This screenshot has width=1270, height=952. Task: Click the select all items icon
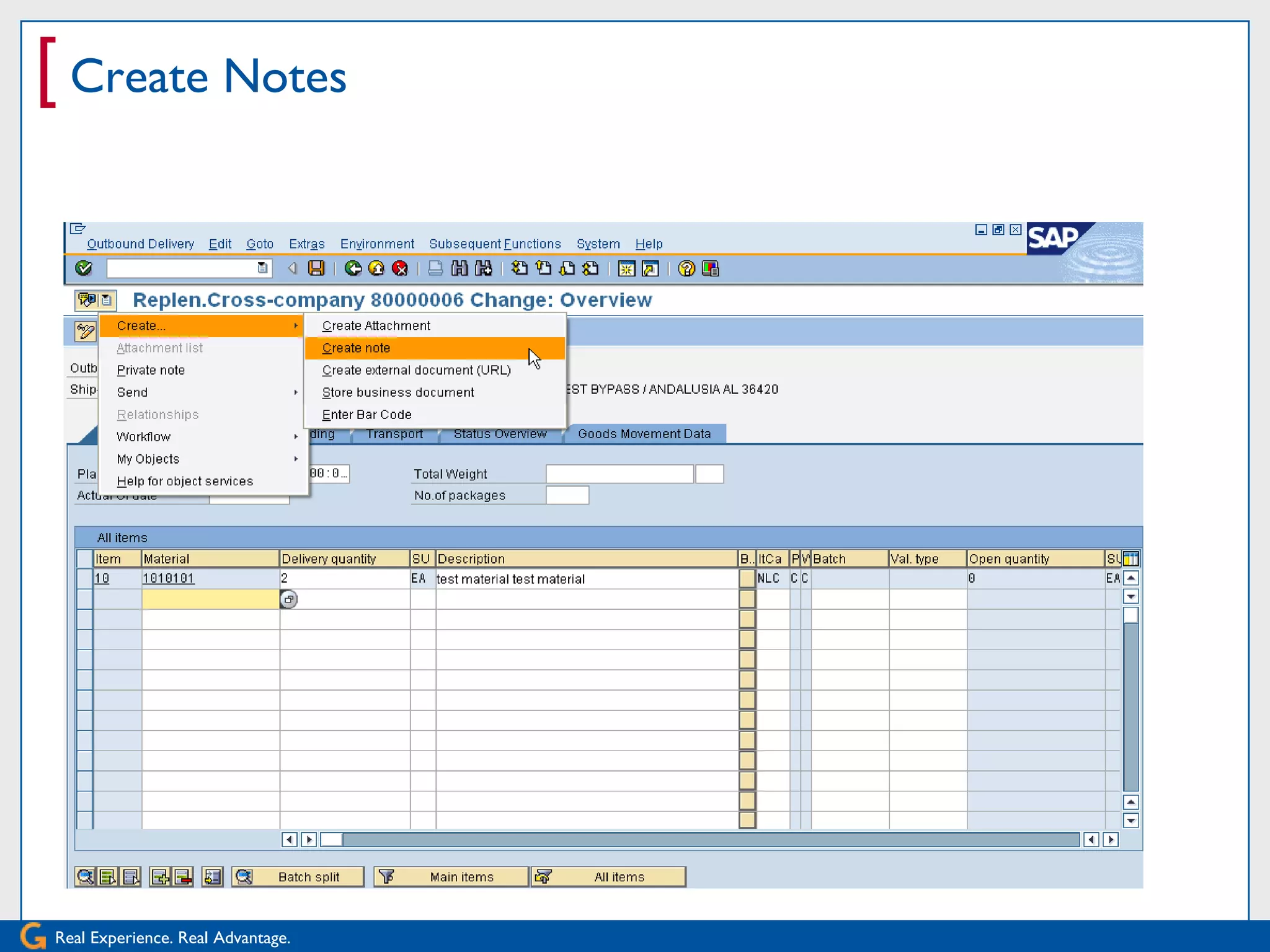pos(108,876)
